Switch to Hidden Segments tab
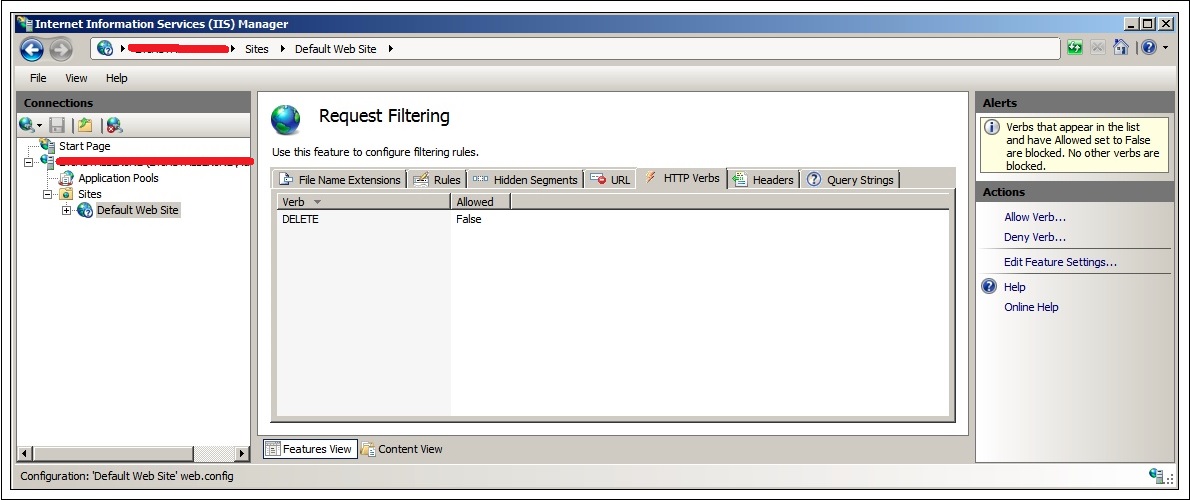Screen dimensions: 1190x500 point(525,180)
